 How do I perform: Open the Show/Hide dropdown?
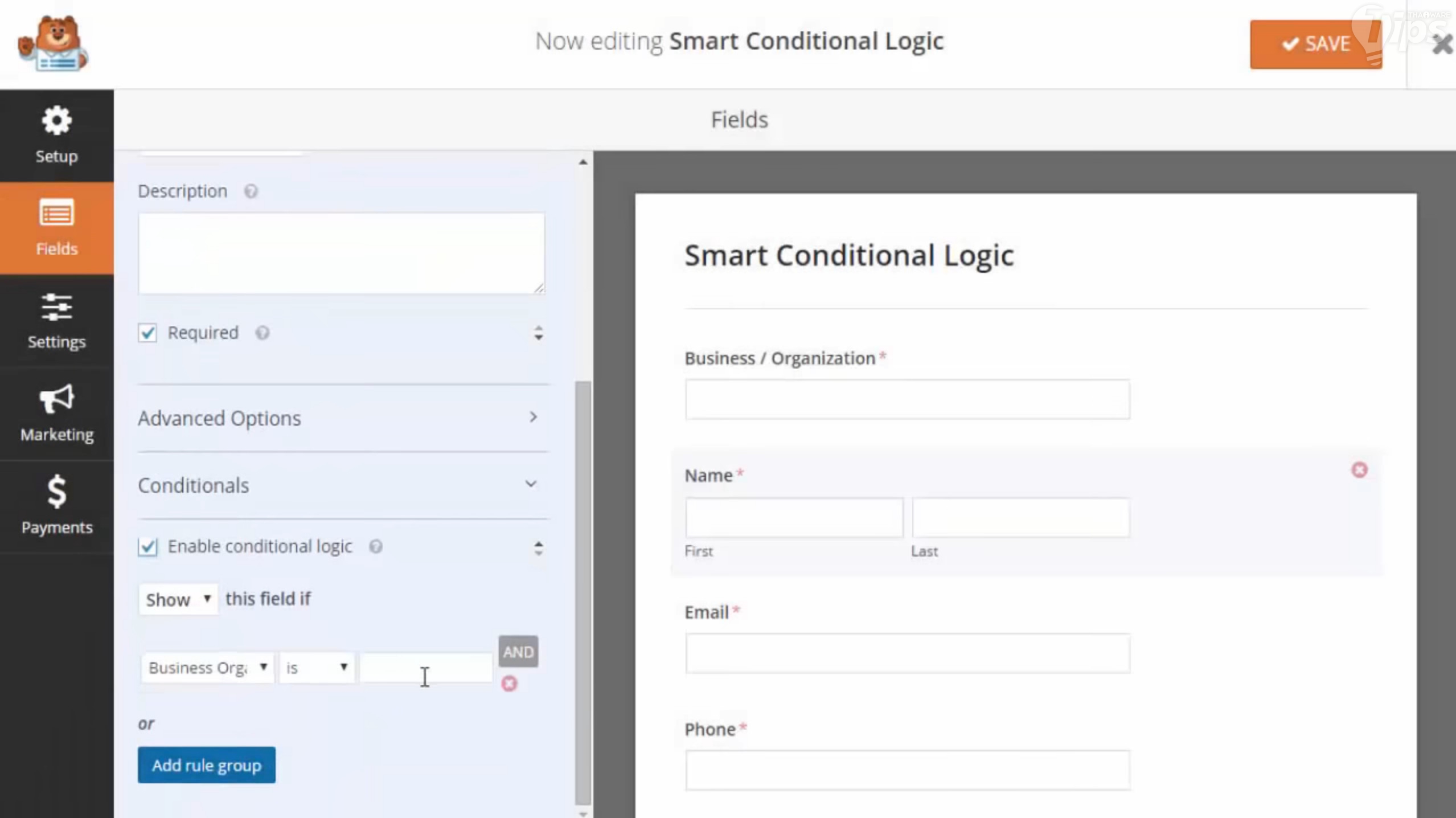178,599
